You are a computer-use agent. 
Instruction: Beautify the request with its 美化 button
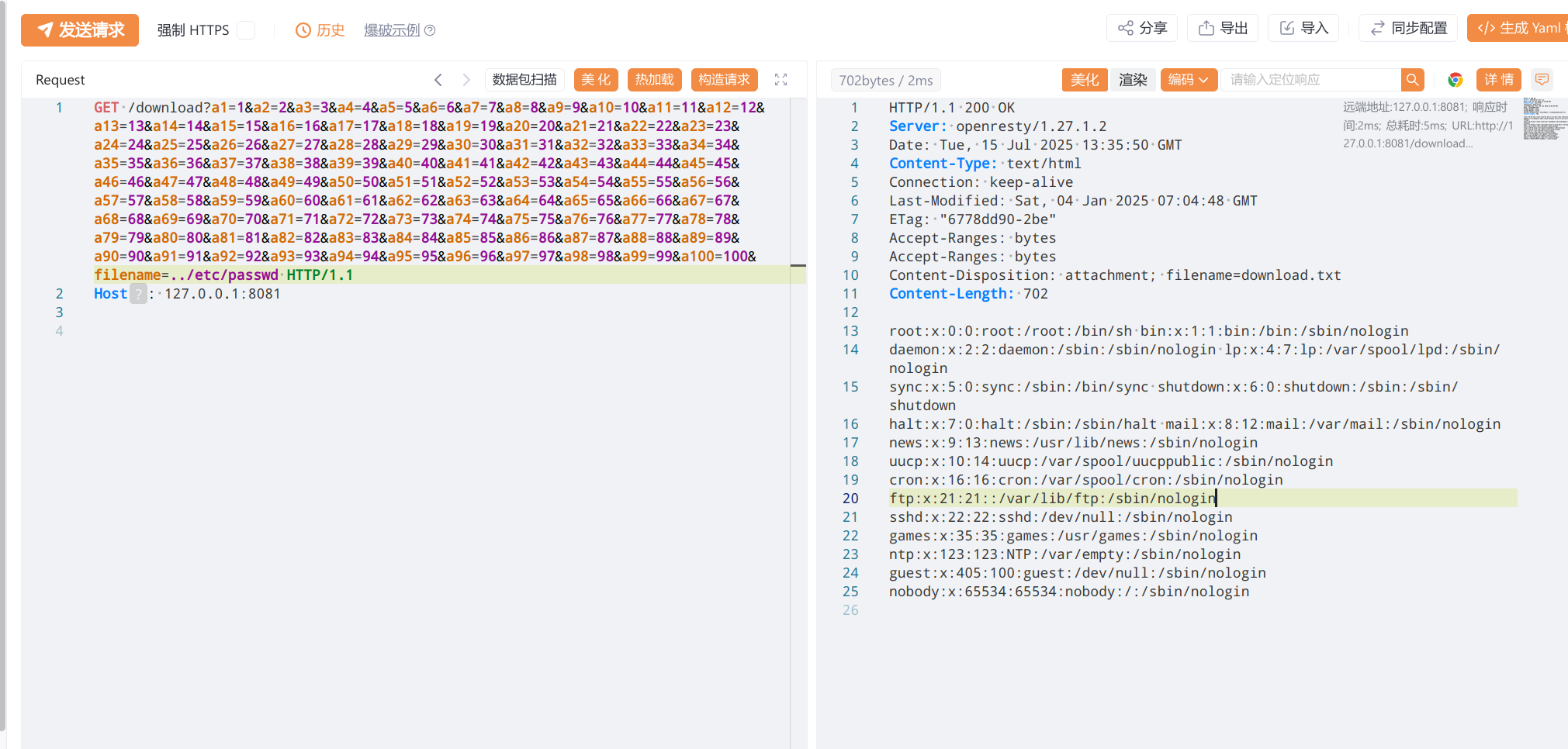(x=596, y=80)
